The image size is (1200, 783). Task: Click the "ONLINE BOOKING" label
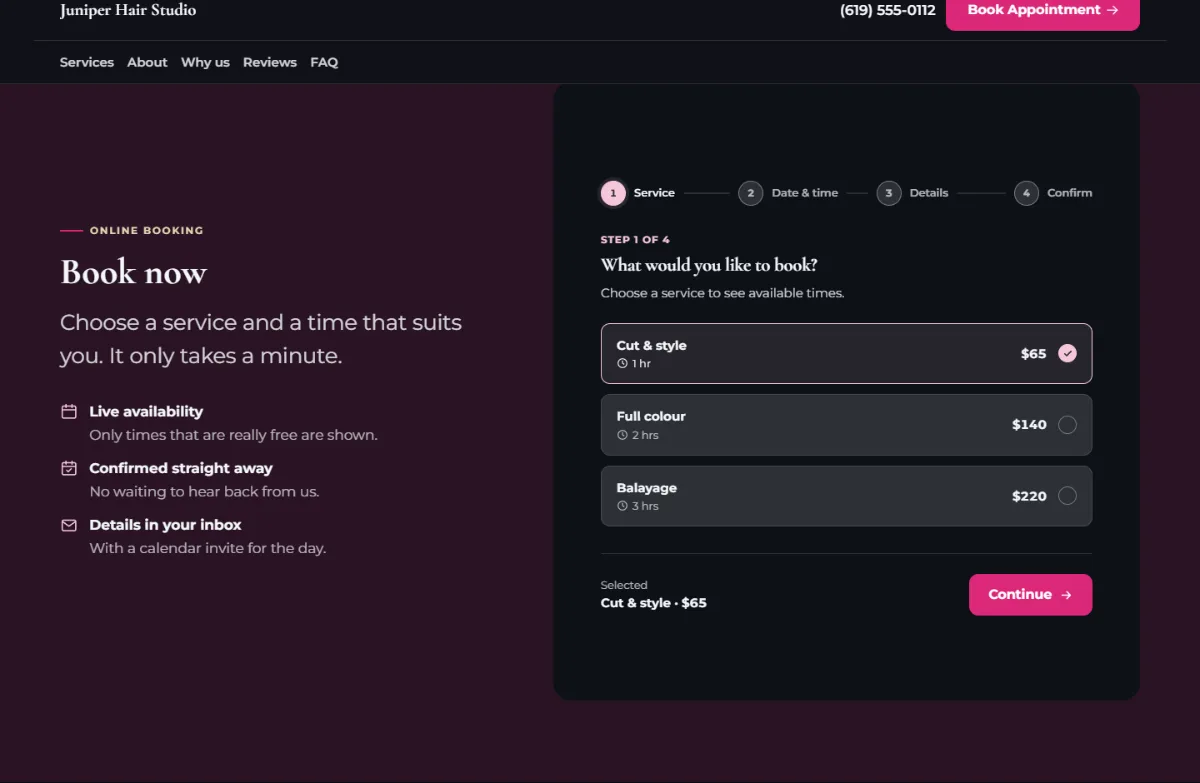pos(146,230)
